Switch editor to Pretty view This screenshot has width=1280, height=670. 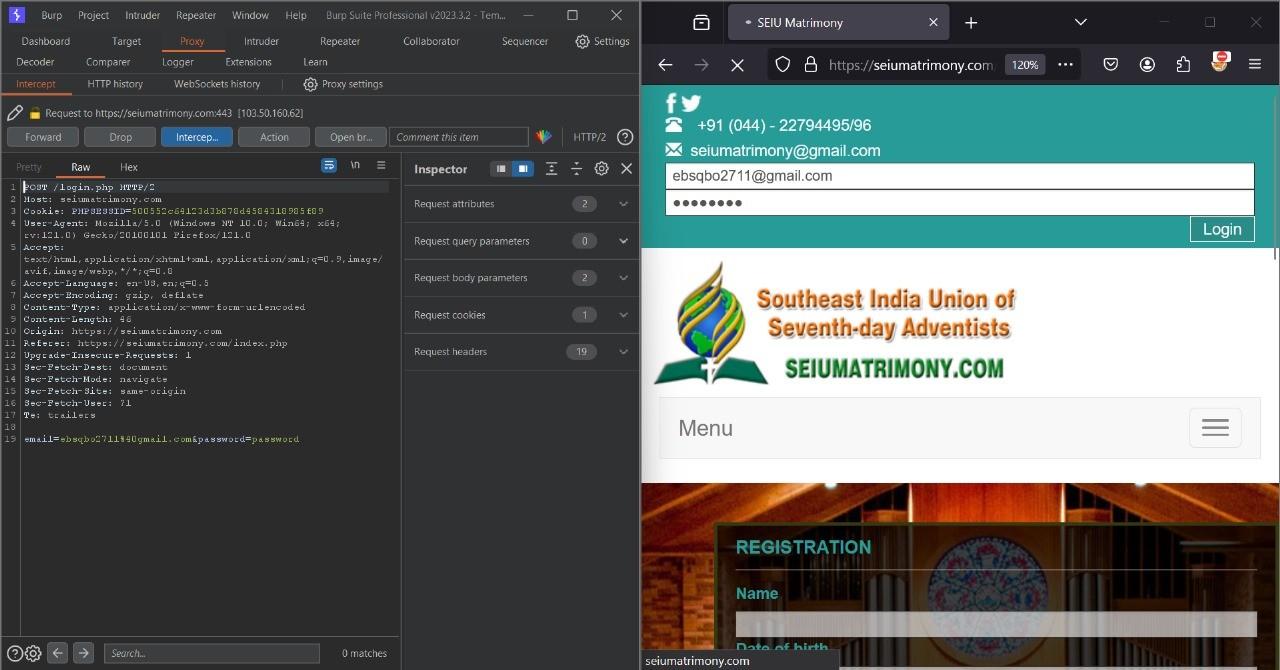tap(29, 167)
